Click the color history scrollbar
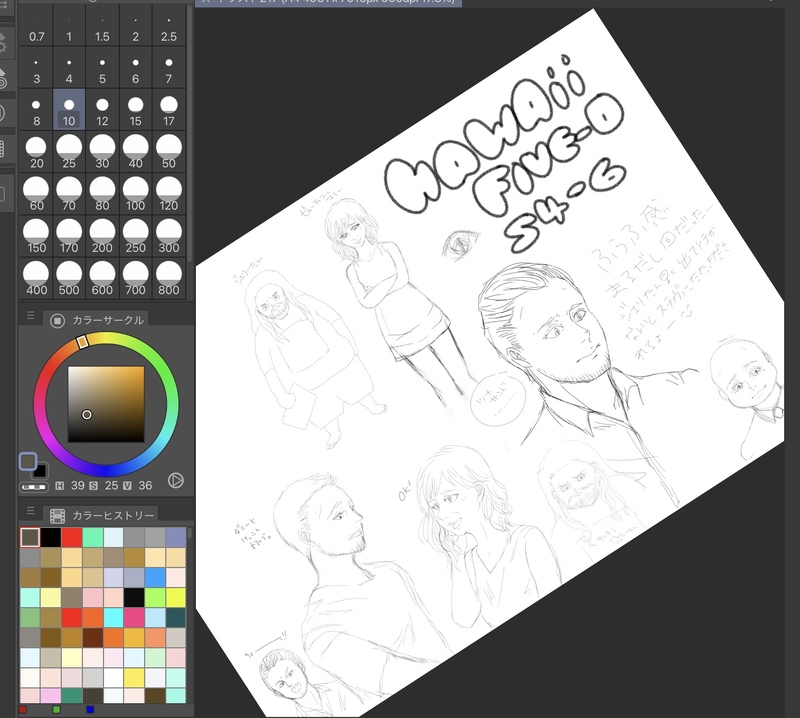Image resolution: width=800 pixels, height=718 pixels. point(190,534)
